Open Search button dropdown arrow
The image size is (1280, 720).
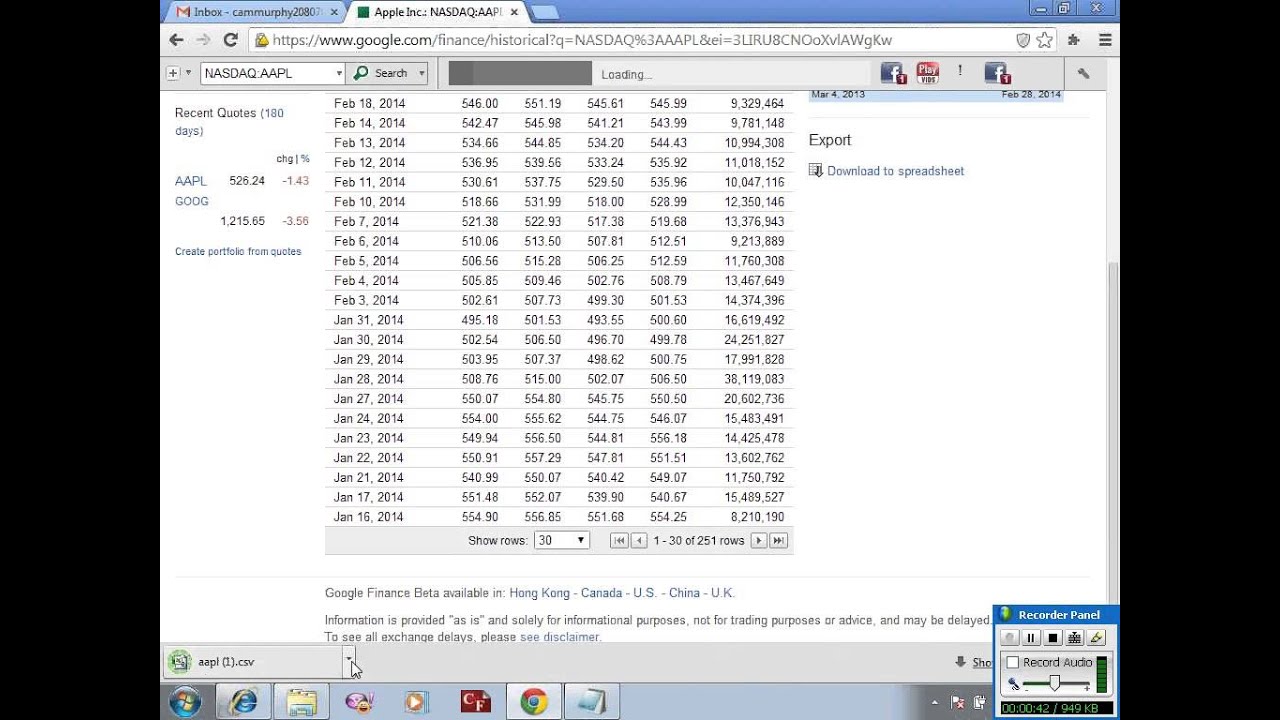(x=422, y=73)
